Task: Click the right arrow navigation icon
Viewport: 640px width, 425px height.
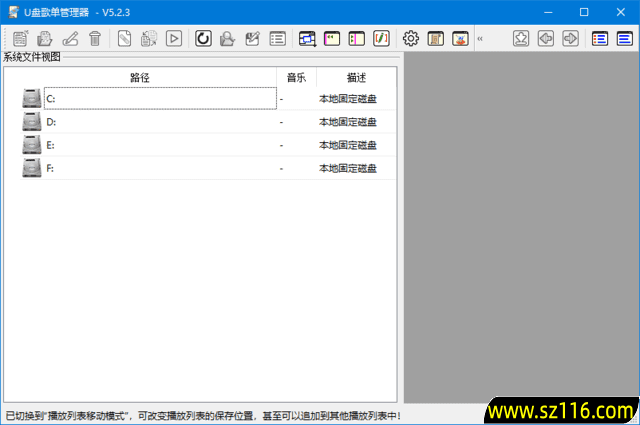Action: click(571, 38)
